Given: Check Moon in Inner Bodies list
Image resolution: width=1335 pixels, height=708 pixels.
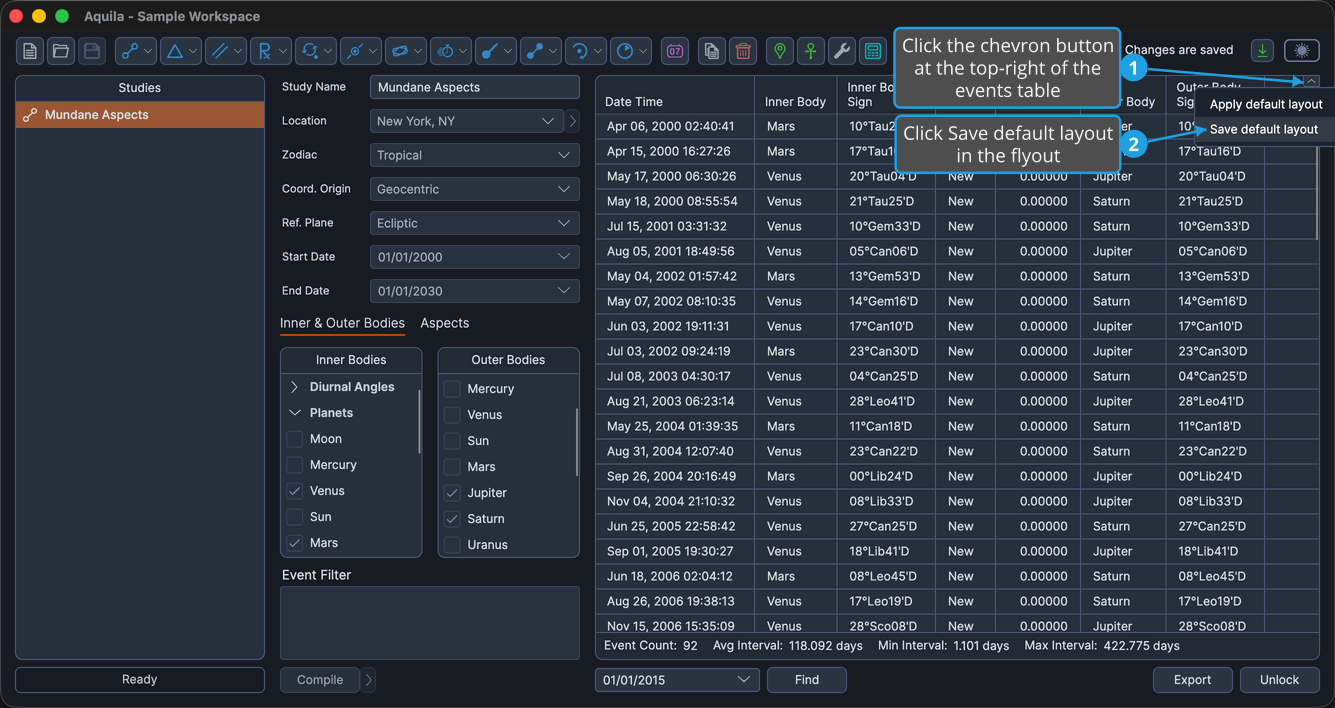Looking at the screenshot, I should click(294, 439).
